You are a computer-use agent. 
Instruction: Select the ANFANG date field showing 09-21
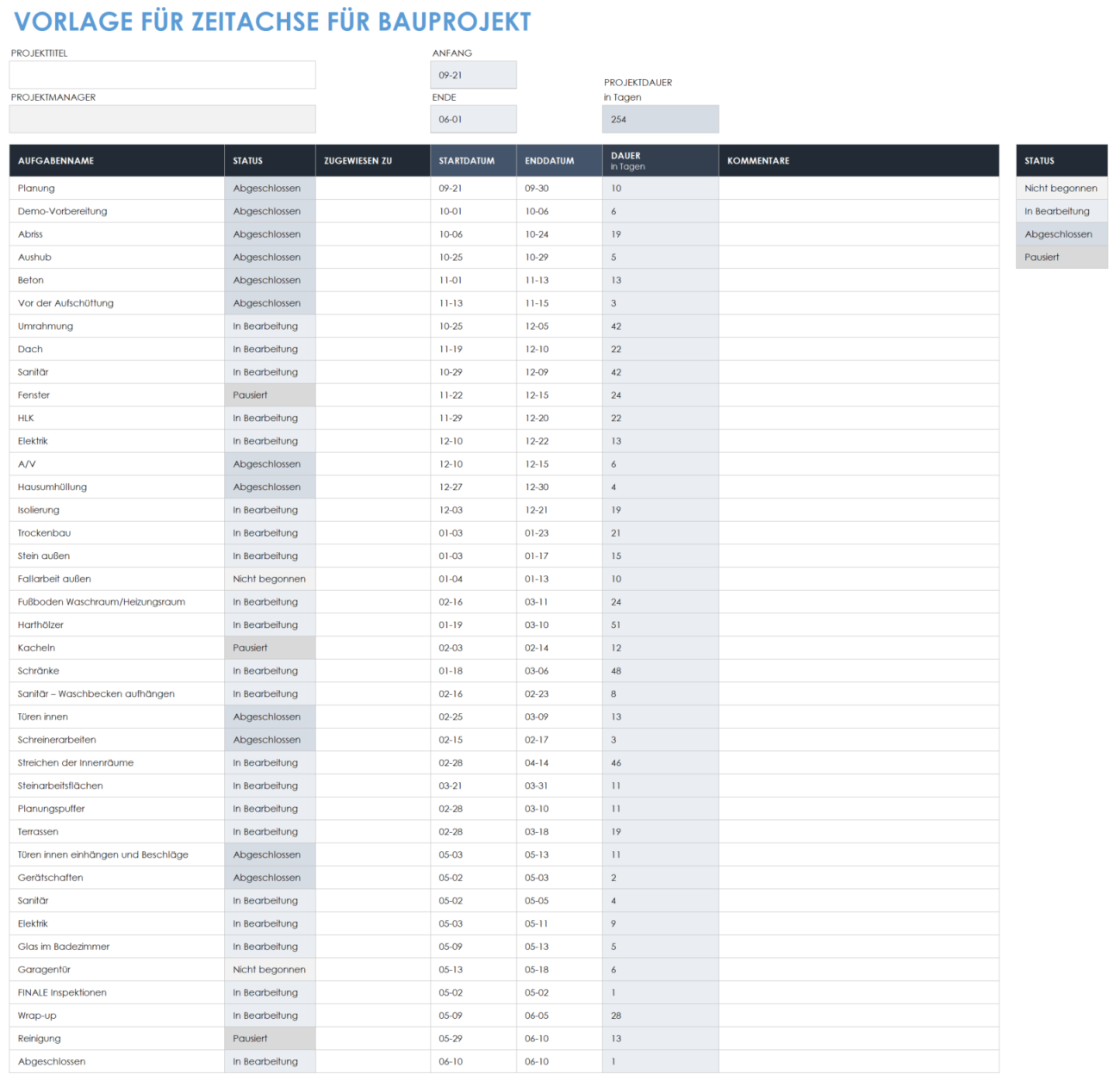point(473,75)
